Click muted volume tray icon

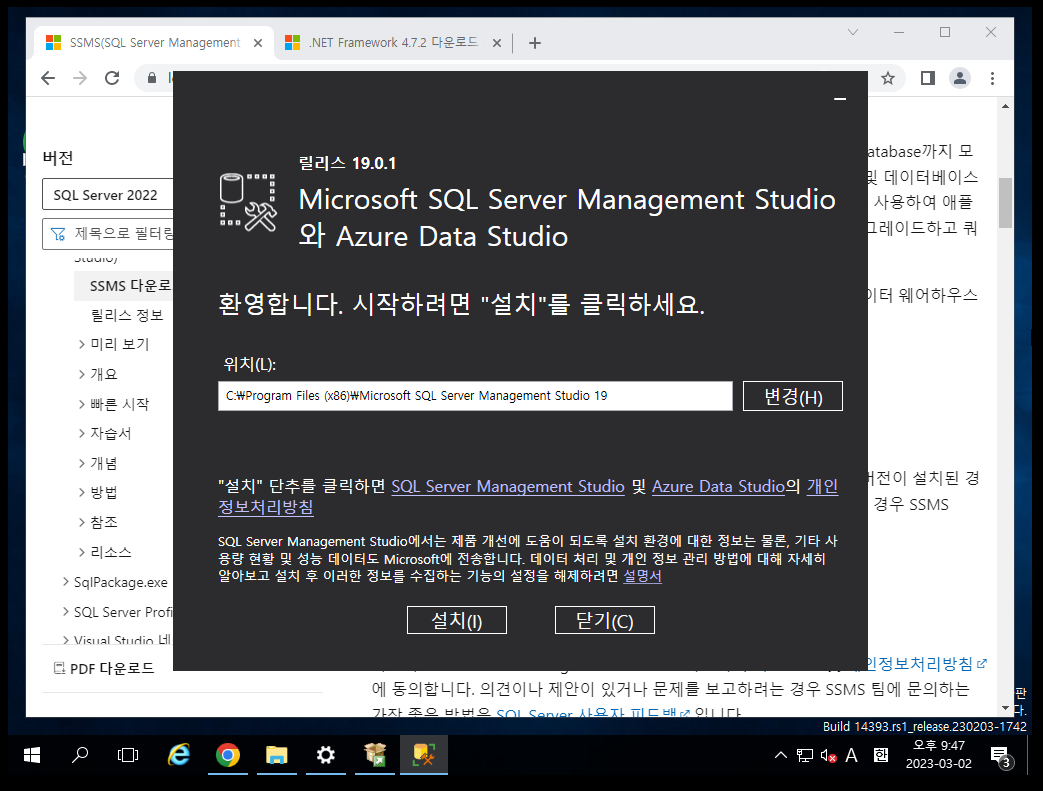coord(828,755)
